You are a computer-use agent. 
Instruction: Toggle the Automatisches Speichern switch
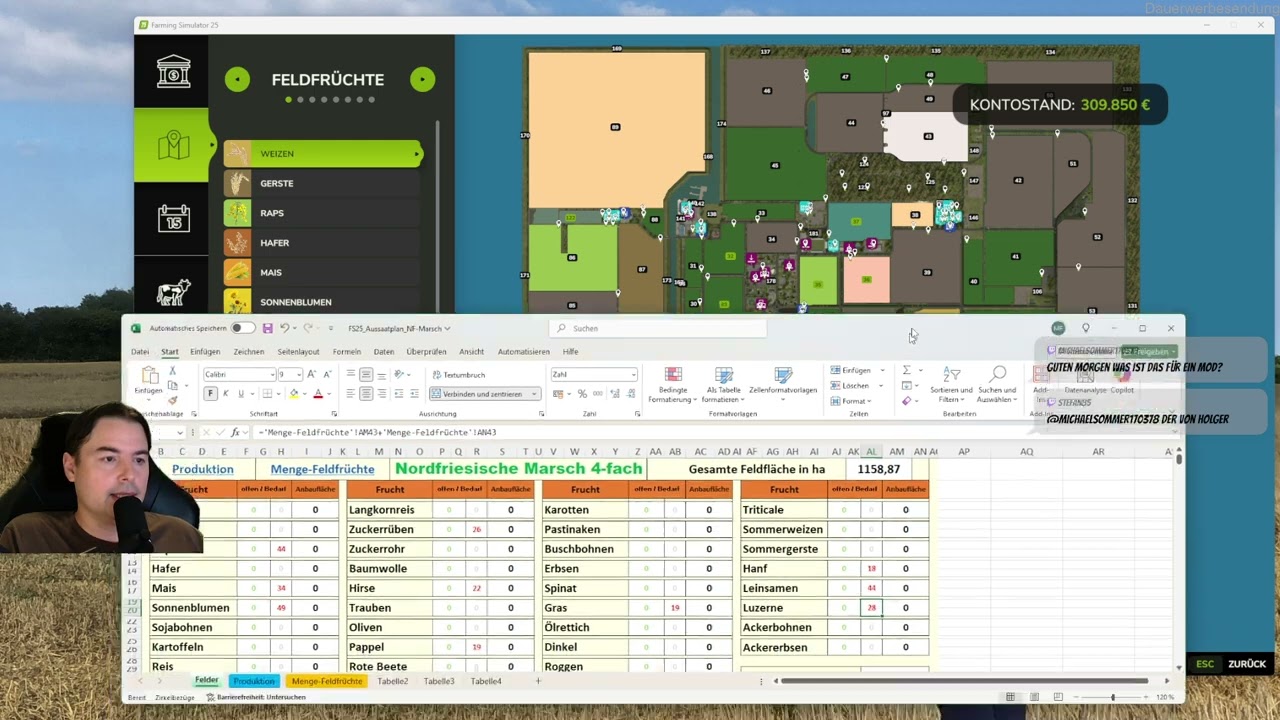pos(242,328)
